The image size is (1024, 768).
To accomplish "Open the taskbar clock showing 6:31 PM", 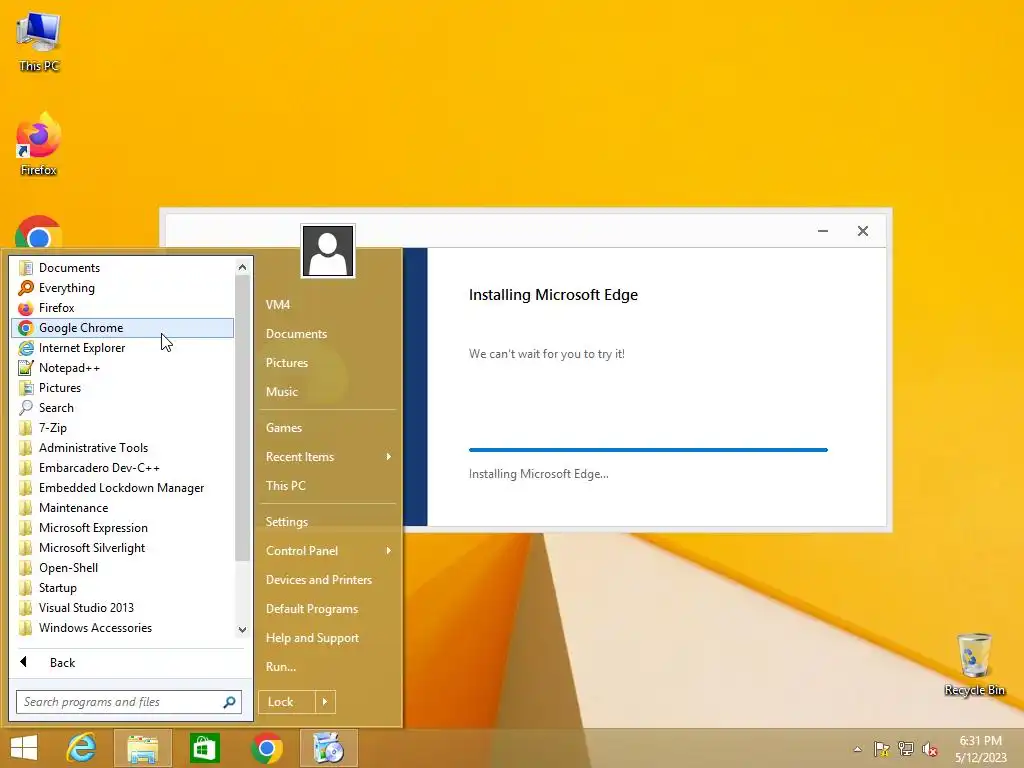I will (980, 749).
